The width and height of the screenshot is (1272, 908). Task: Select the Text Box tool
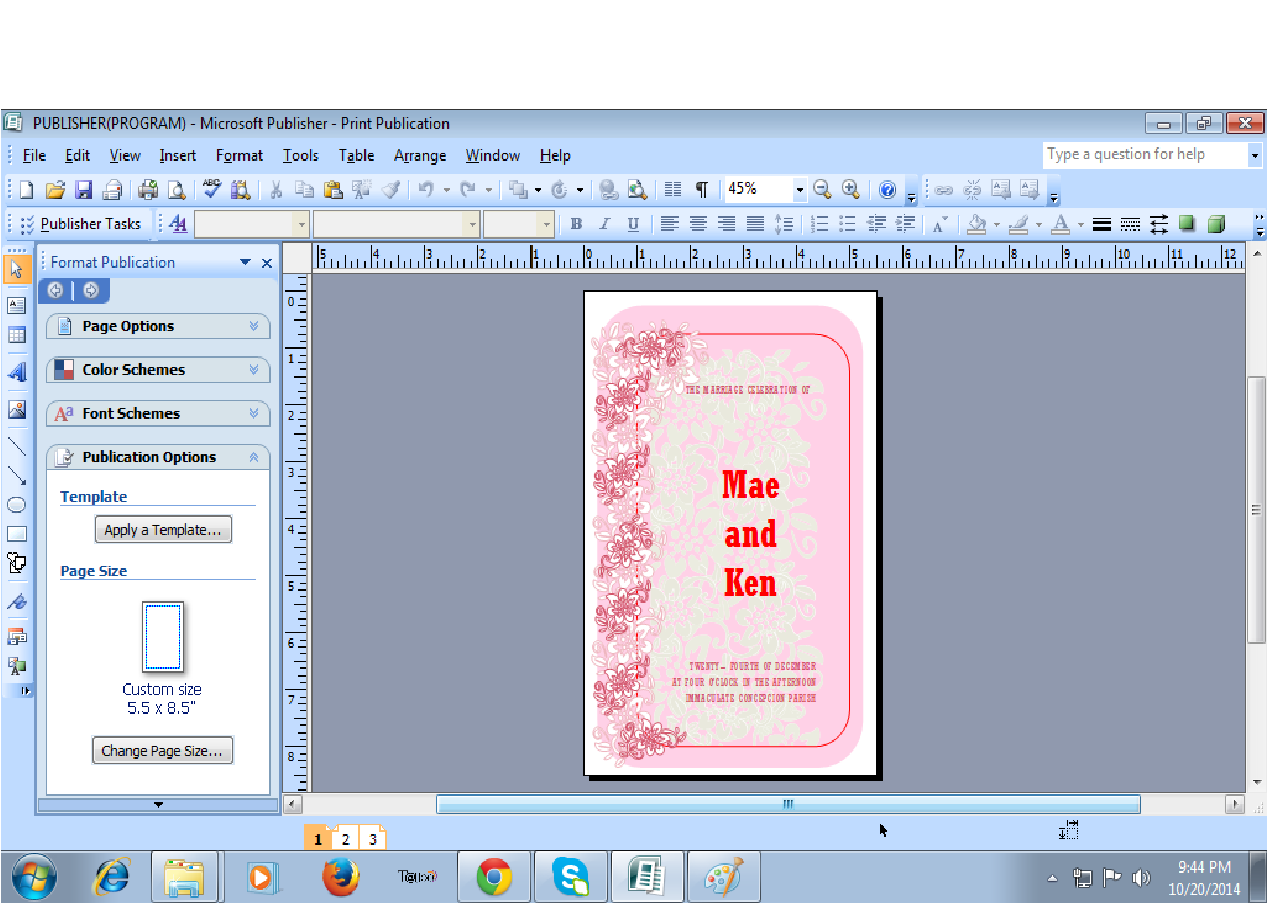point(16,304)
